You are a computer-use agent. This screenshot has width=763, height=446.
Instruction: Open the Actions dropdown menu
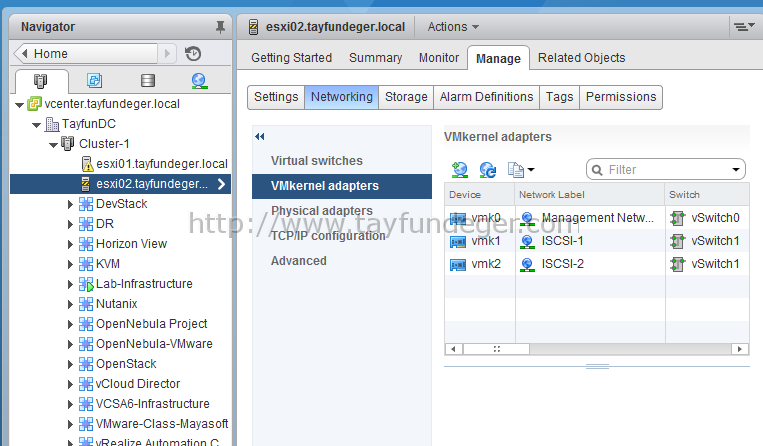point(453,27)
